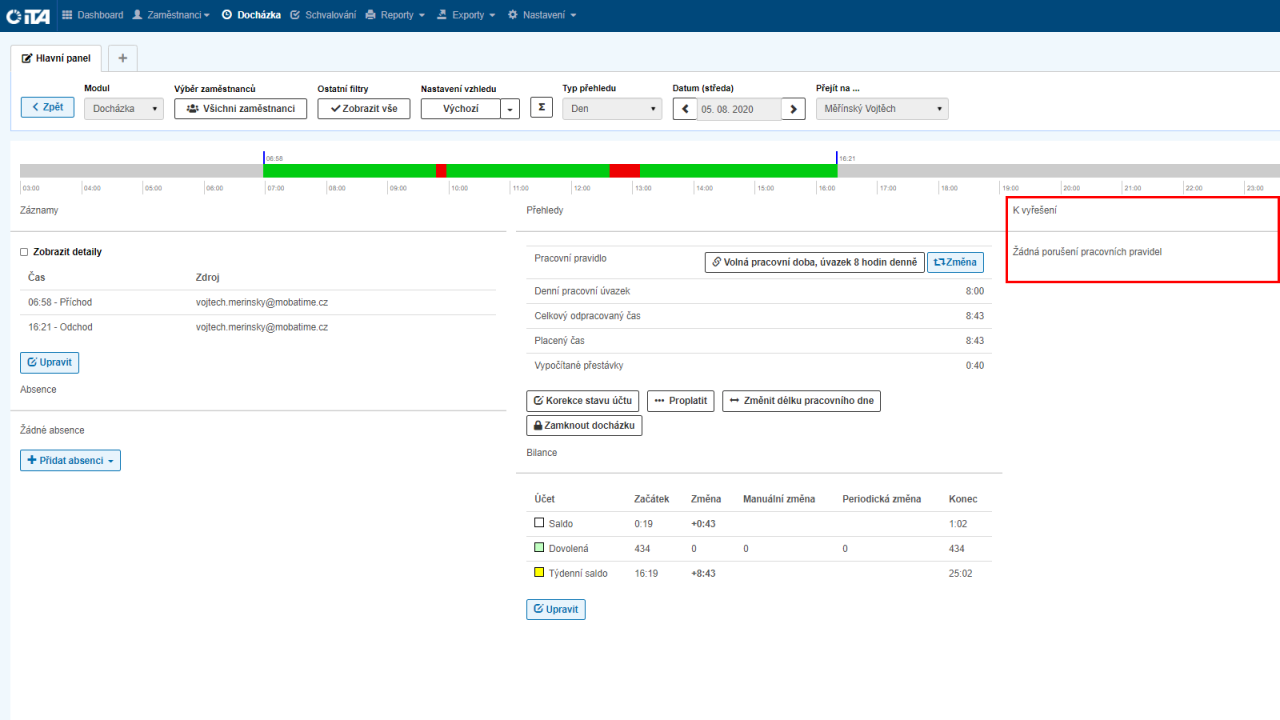Toggle the yellow Týdenní saldo box
Viewport: 1280px width, 720px height.
pyautogui.click(x=539, y=573)
